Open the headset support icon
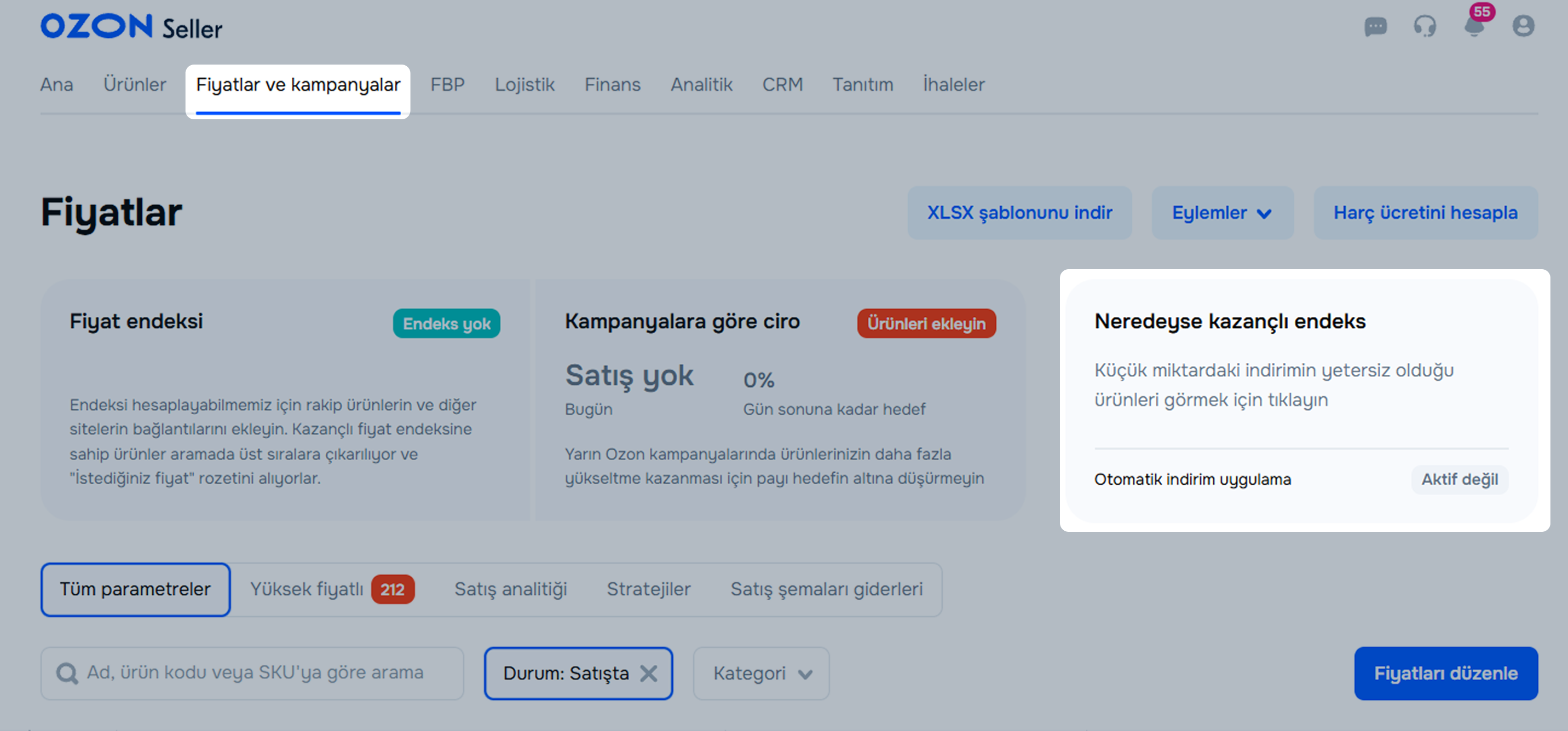Image resolution: width=1568 pixels, height=731 pixels. [x=1425, y=27]
